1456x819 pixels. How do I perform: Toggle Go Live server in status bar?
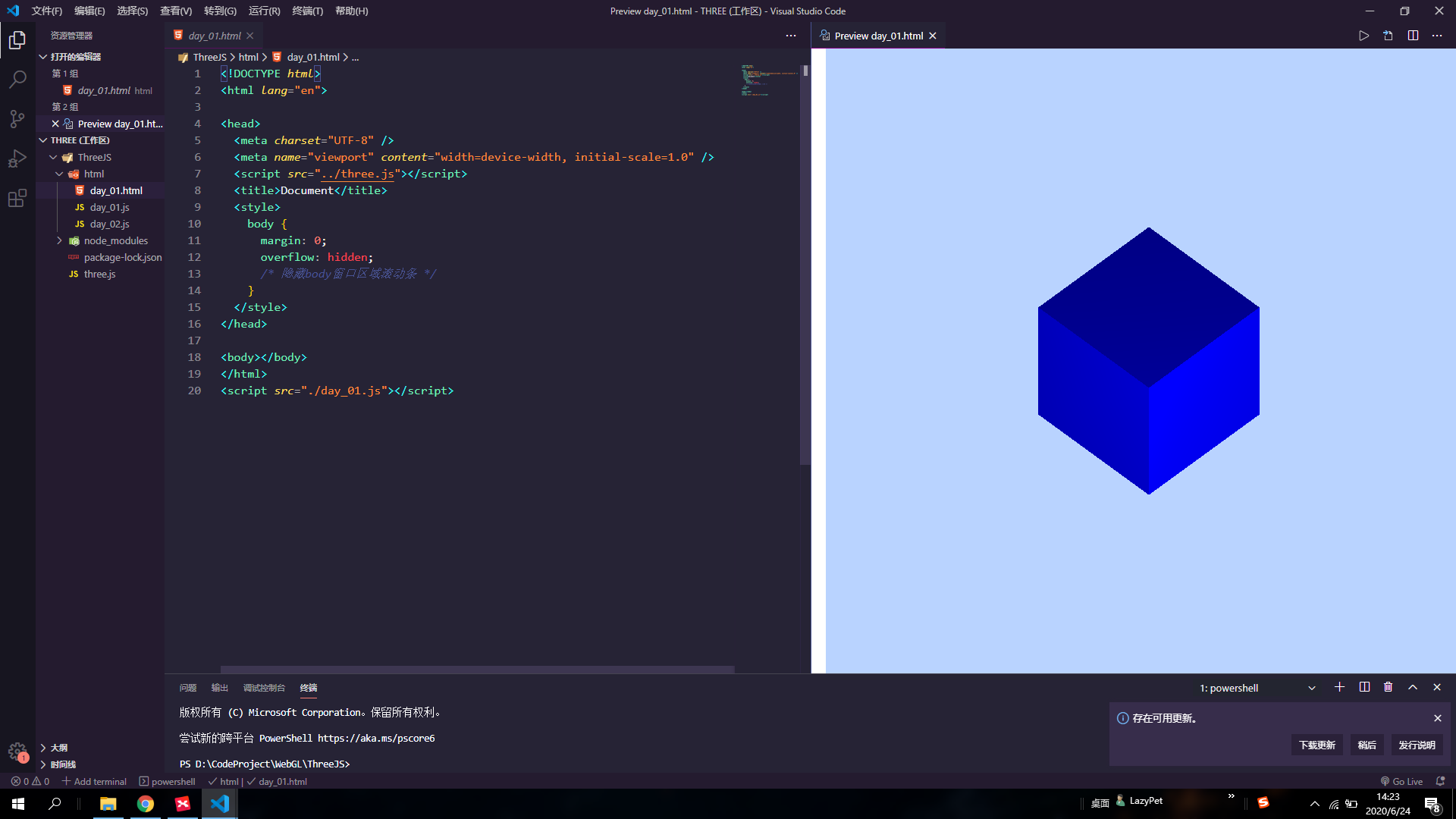point(1401,781)
